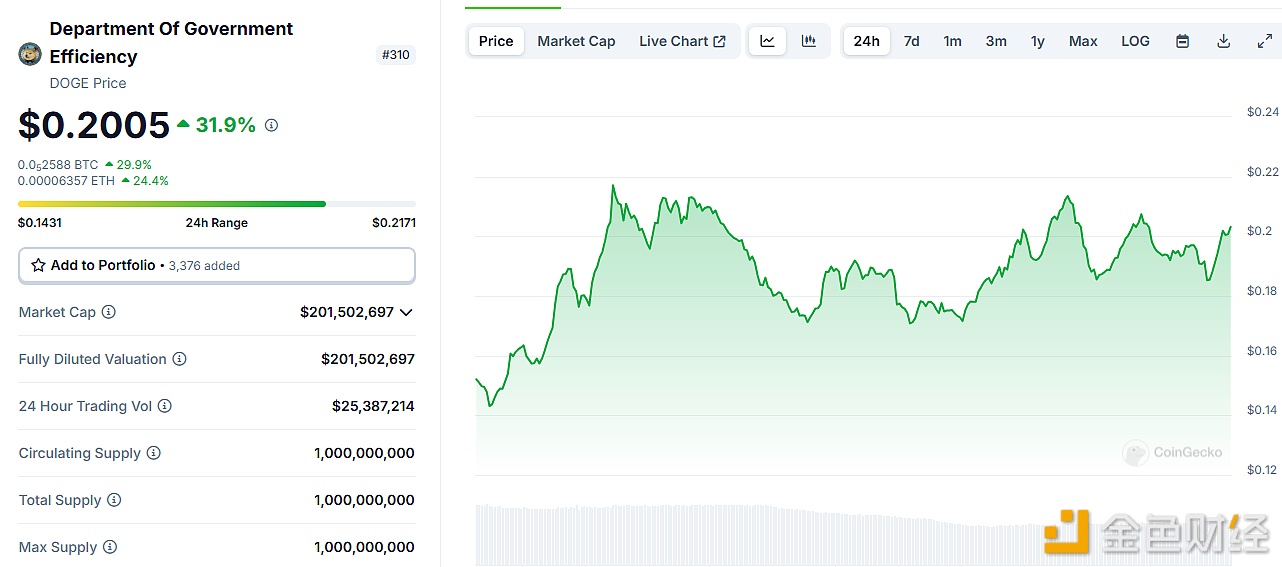1282x567 pixels.
Task: Click the Total Supply info icon
Action: pyautogui.click(x=114, y=500)
